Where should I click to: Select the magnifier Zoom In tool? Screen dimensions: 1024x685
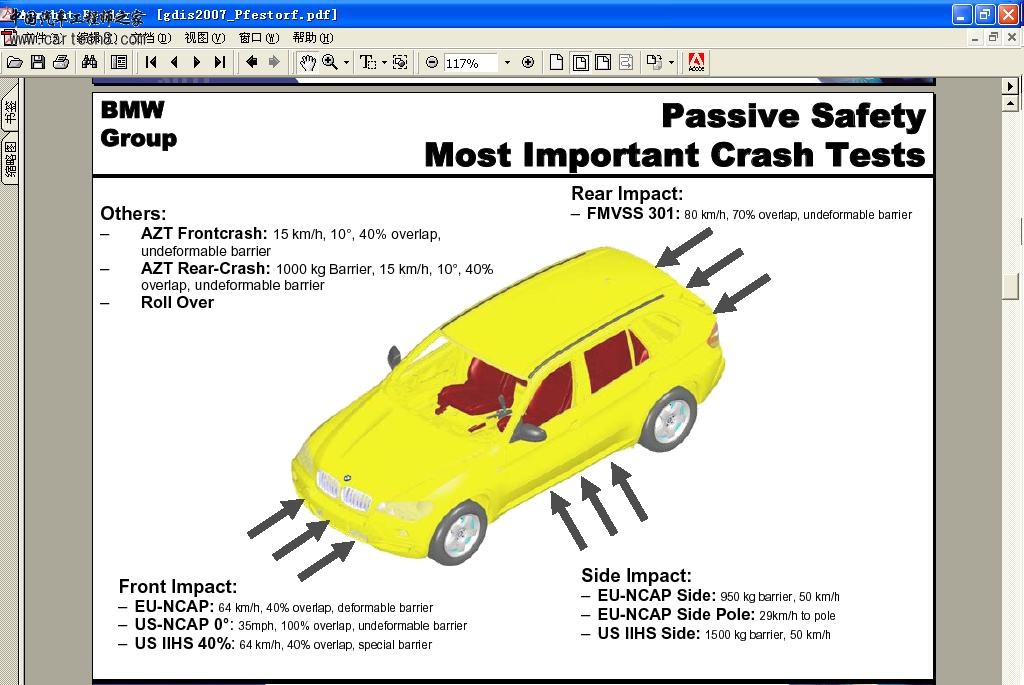(x=330, y=63)
